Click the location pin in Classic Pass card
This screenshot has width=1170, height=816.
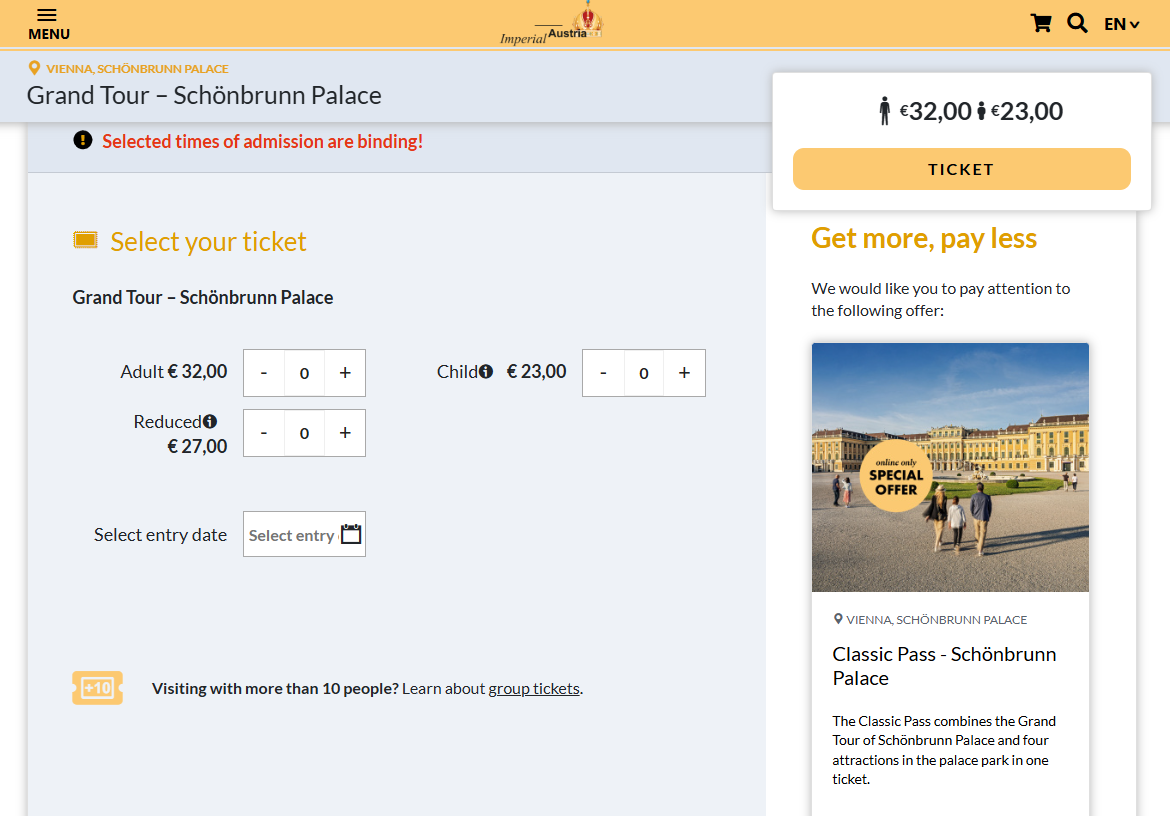pos(838,619)
